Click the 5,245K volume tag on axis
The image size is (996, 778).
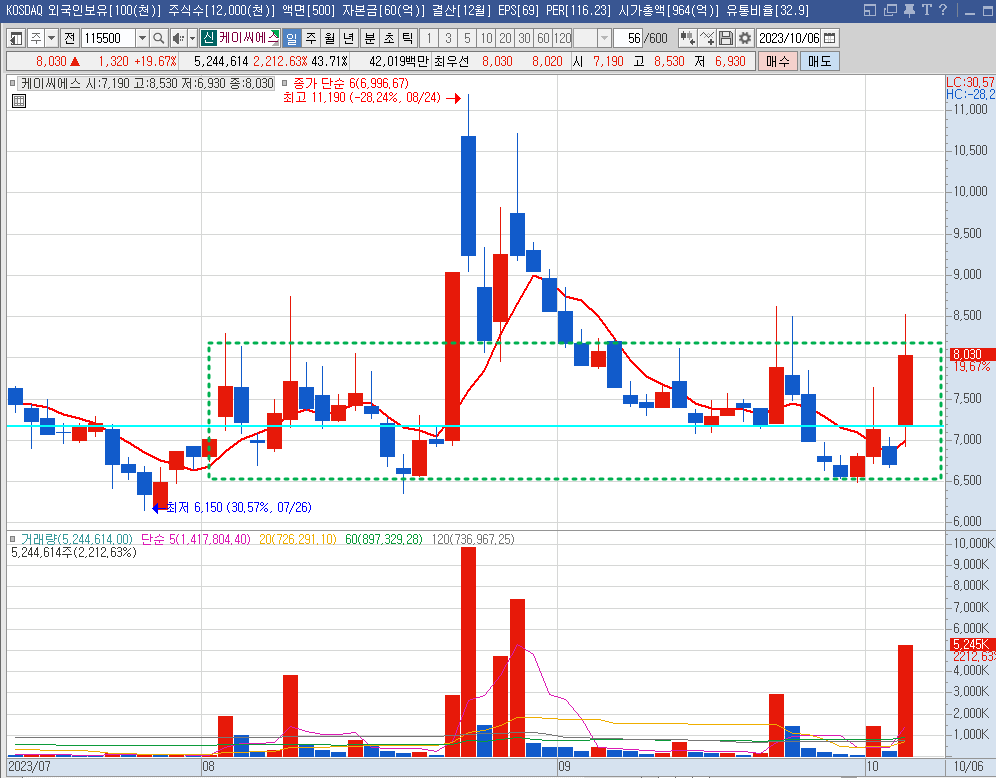click(x=972, y=645)
